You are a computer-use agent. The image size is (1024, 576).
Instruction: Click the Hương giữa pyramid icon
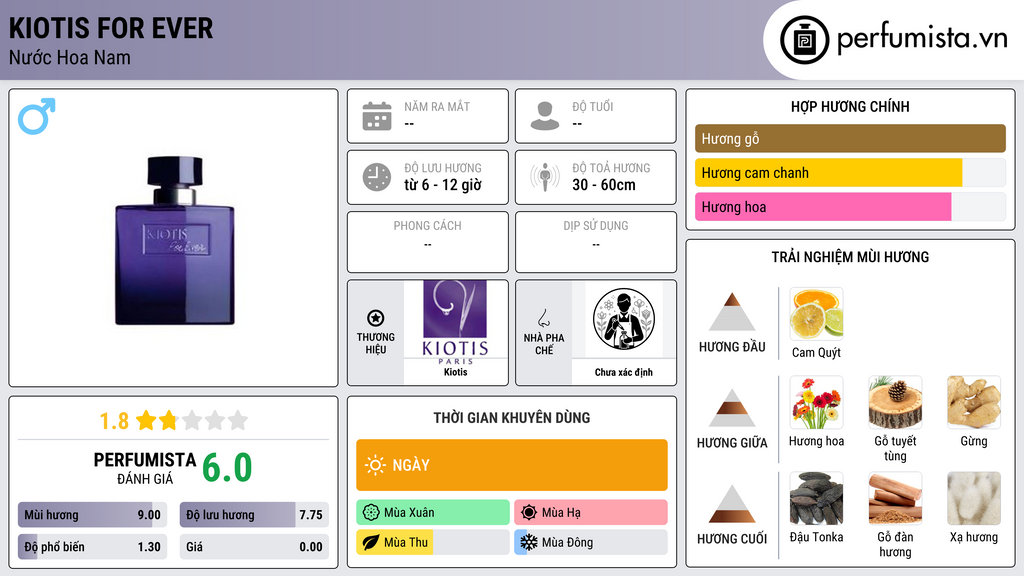(732, 408)
